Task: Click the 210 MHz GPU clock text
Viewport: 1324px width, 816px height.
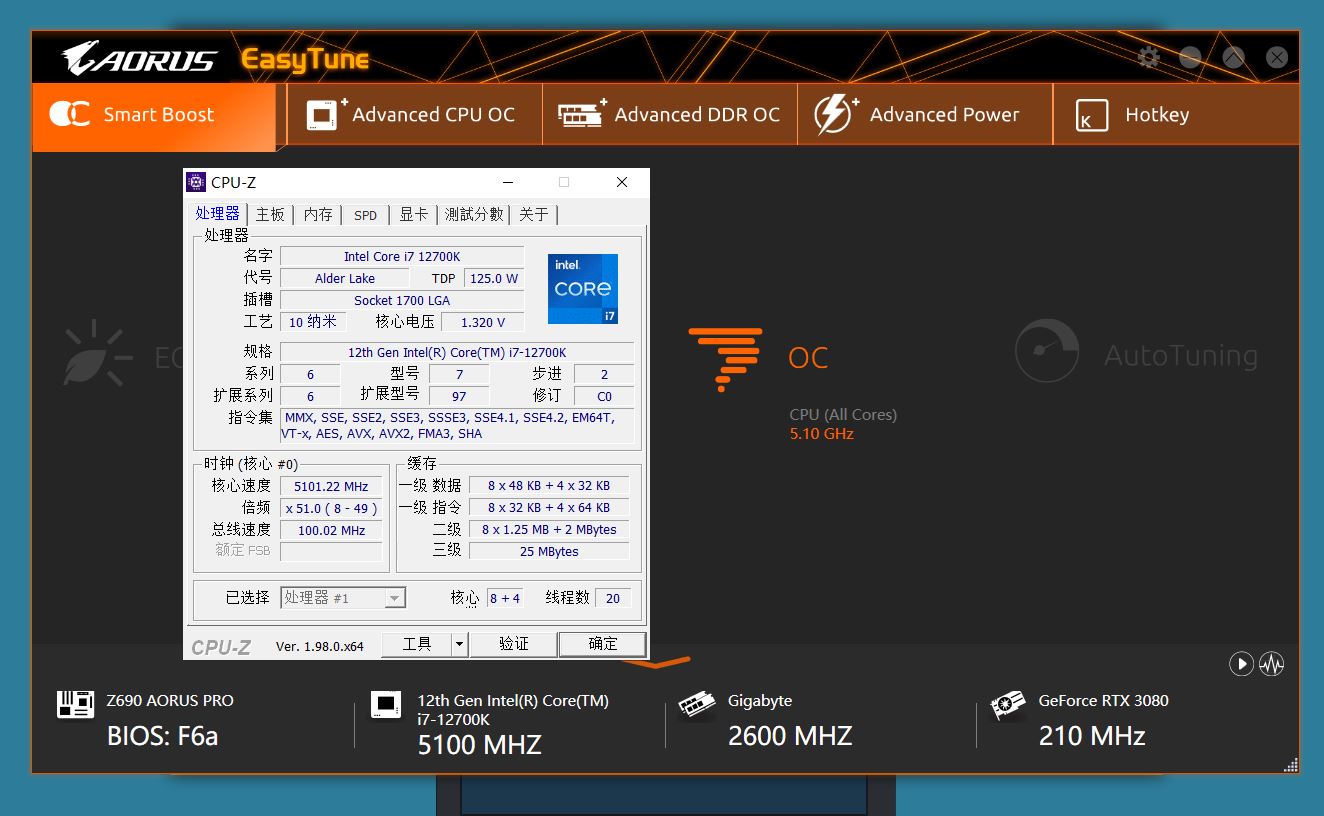Action: tap(1092, 737)
